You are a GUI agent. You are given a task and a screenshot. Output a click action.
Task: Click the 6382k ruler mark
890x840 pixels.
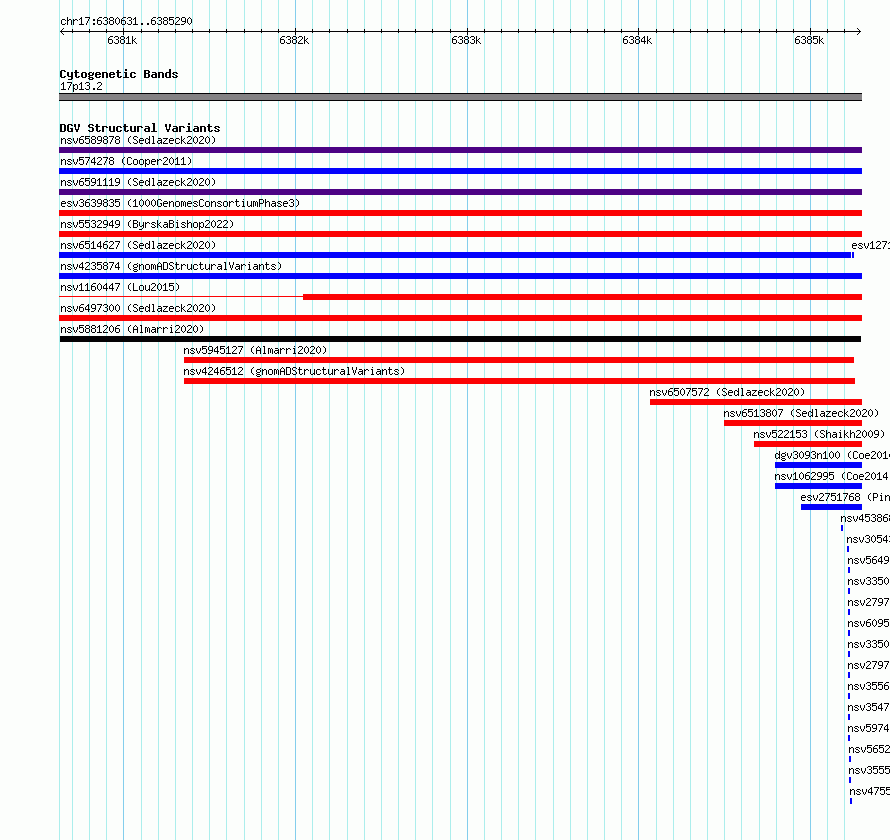coord(294,40)
